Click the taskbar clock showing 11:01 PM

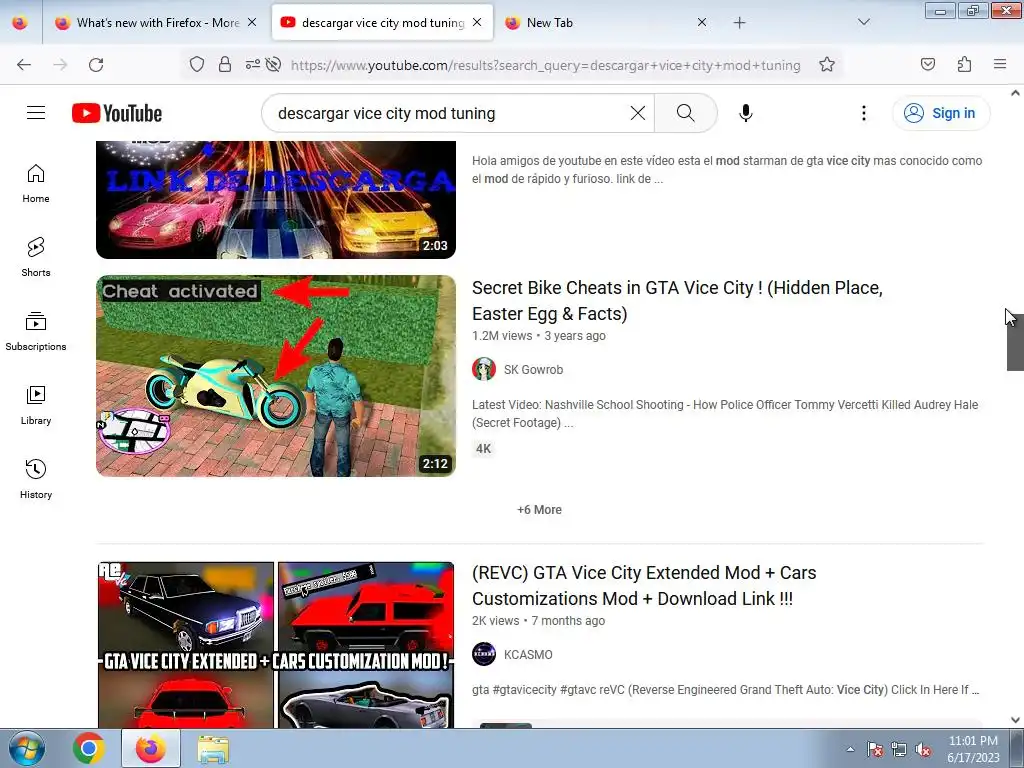tap(973, 749)
